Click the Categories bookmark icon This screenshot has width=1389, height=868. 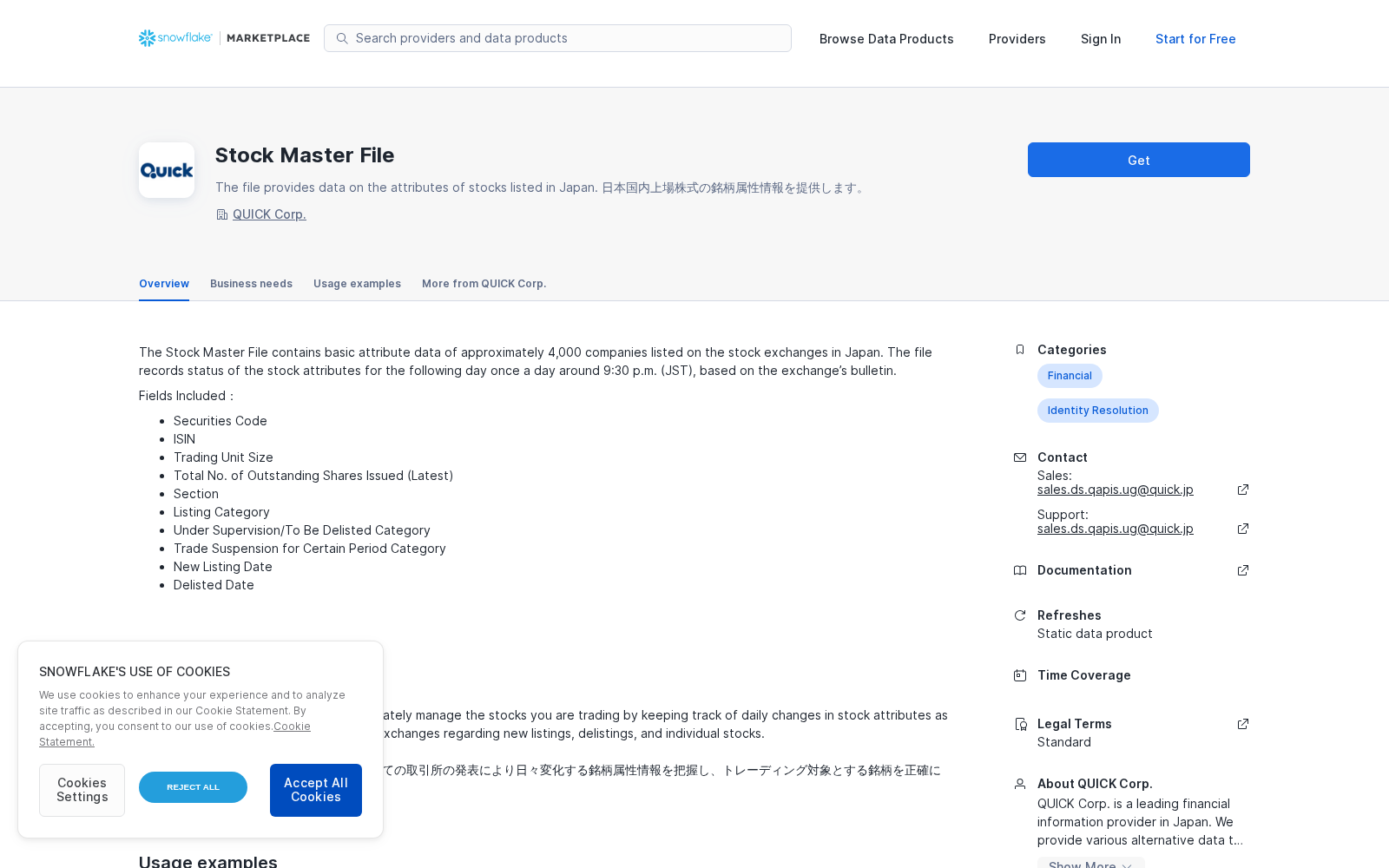(1020, 350)
